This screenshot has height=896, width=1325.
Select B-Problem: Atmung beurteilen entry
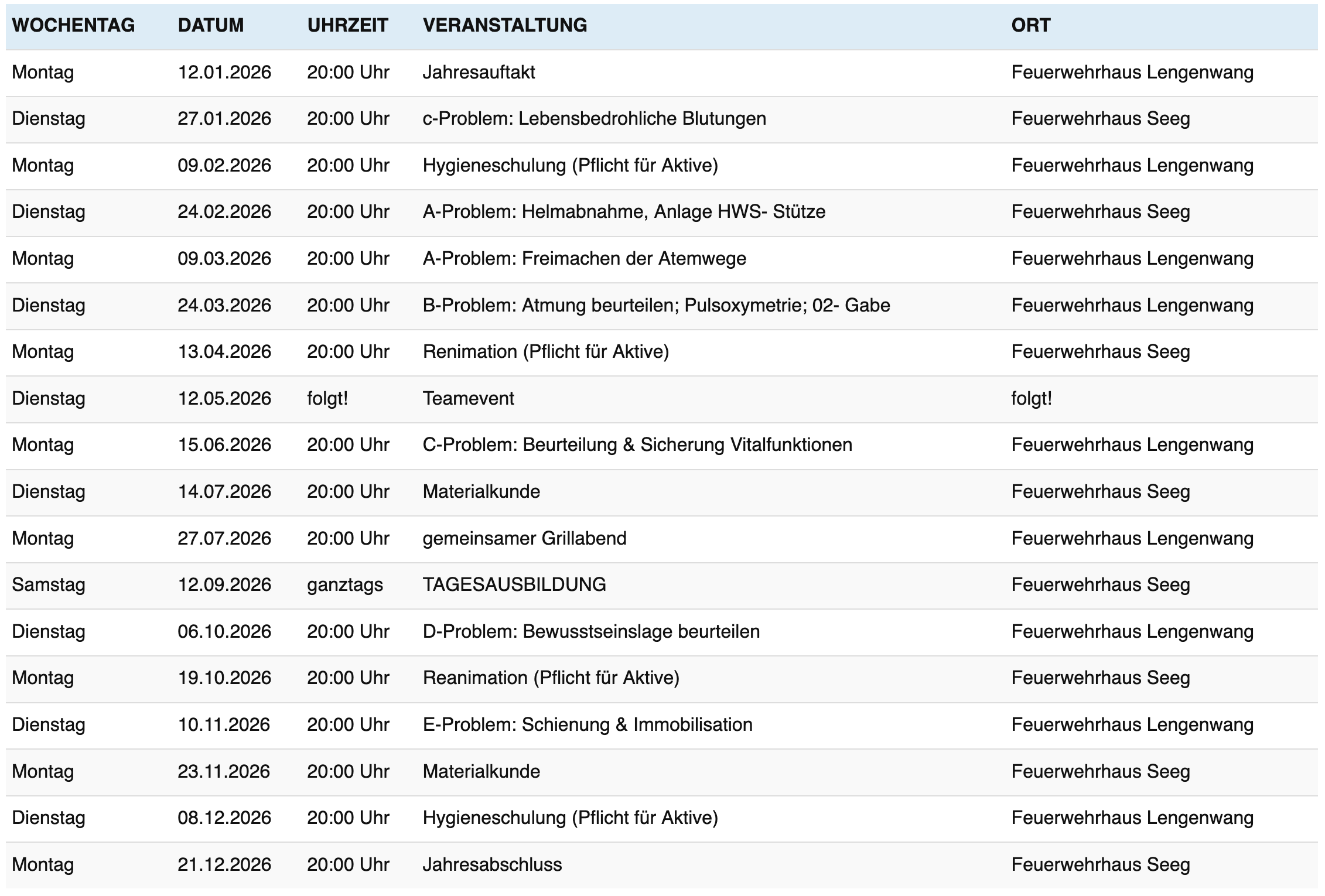(x=656, y=306)
